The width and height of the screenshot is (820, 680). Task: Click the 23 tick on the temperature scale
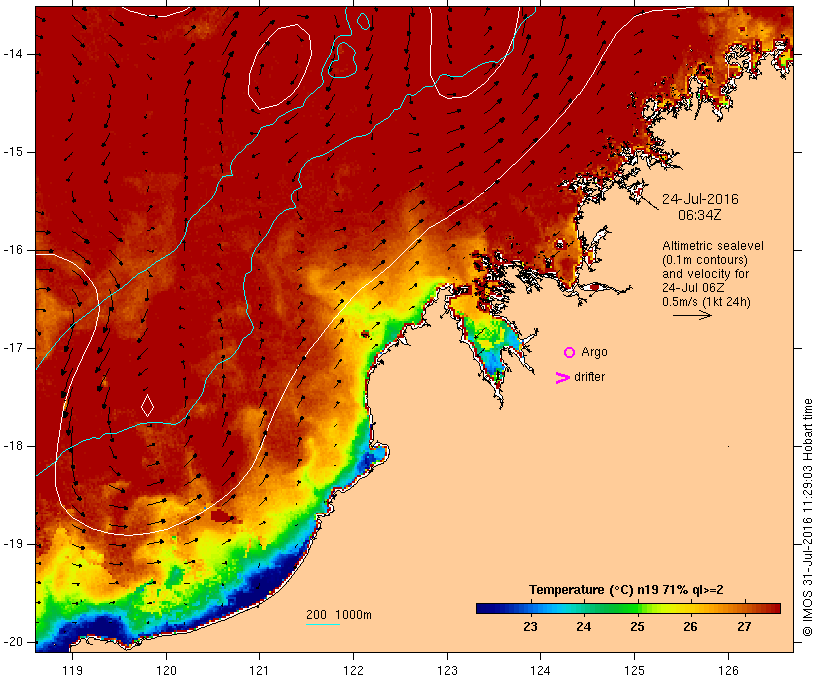pos(530,627)
